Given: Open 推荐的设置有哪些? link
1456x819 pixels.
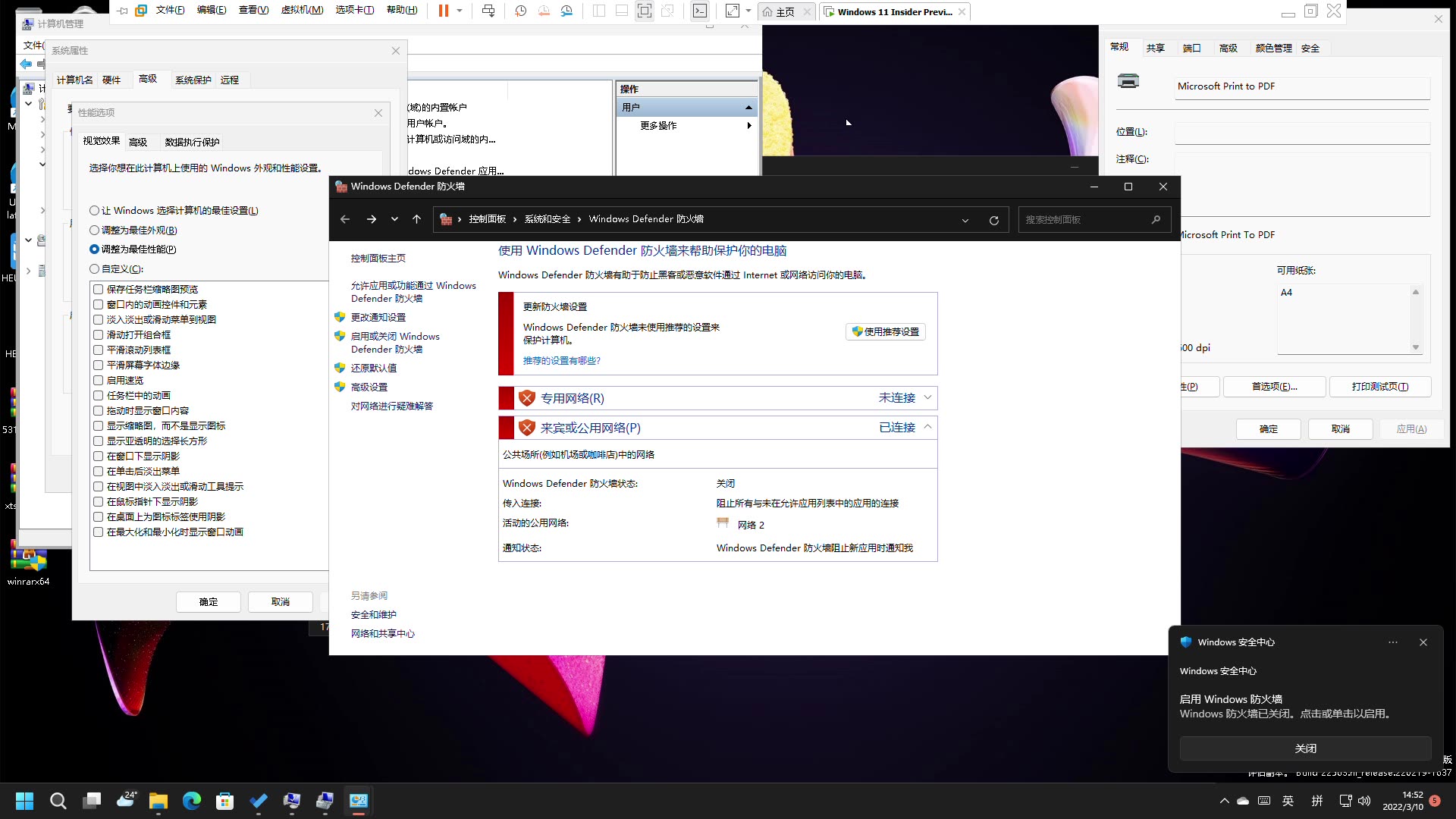Looking at the screenshot, I should tap(561, 361).
